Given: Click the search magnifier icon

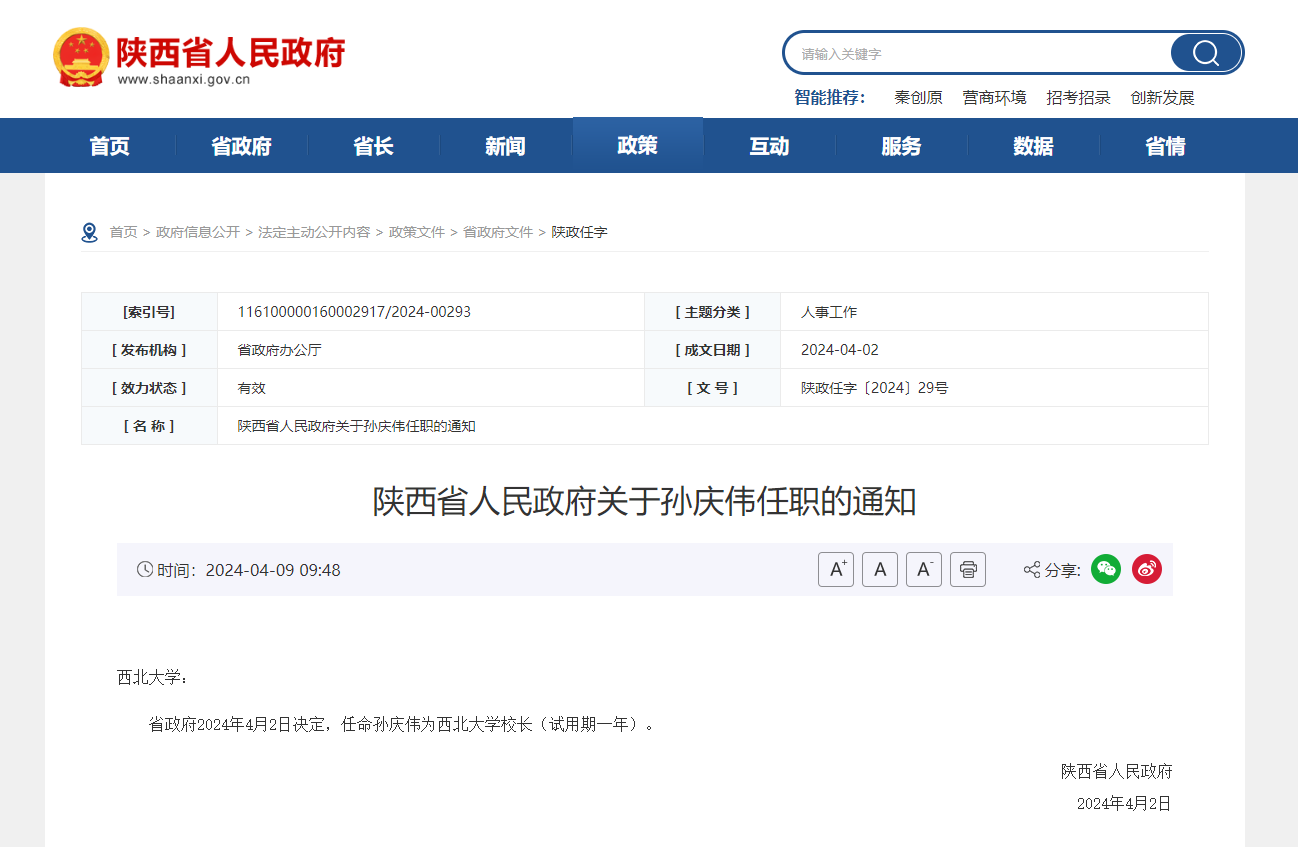Looking at the screenshot, I should [x=1204, y=52].
